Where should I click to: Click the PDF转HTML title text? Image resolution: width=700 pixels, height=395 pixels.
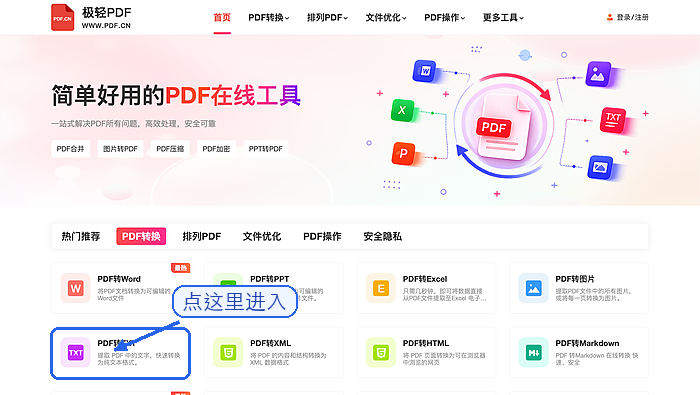(x=426, y=343)
